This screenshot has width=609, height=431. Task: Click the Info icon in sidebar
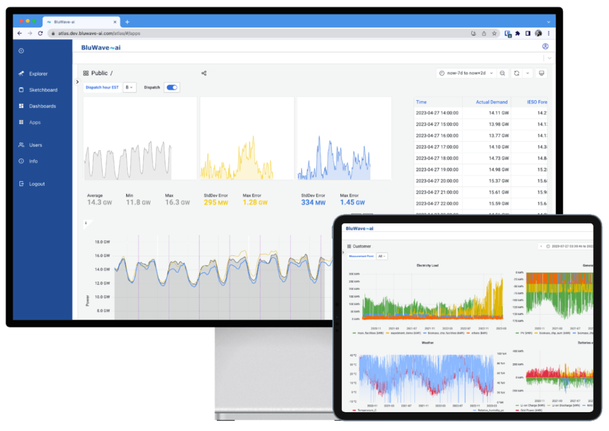pos(22,161)
